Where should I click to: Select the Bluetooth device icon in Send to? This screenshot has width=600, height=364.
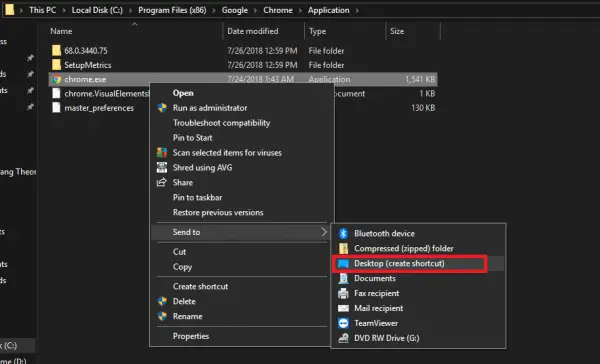pos(343,233)
